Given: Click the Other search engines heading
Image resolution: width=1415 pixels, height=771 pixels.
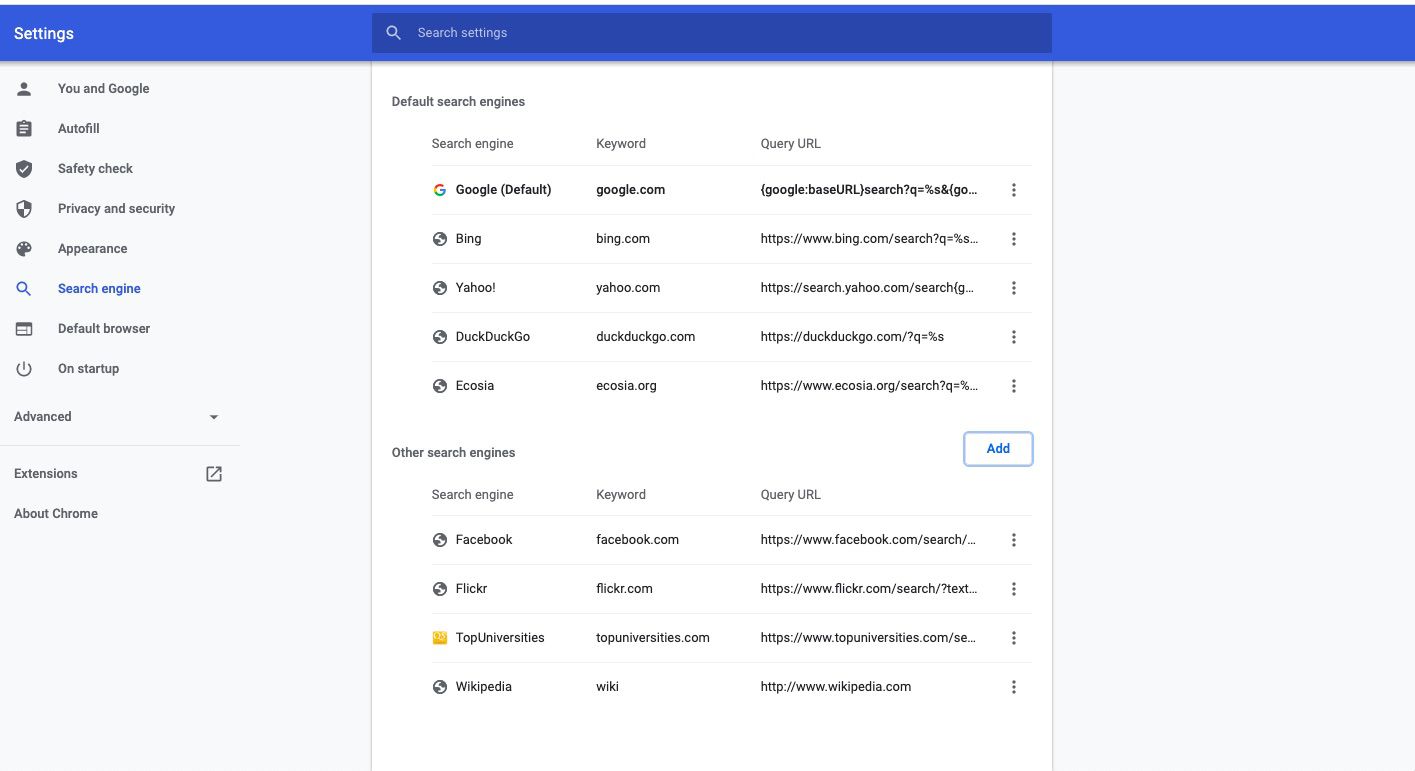Looking at the screenshot, I should click(x=454, y=453).
